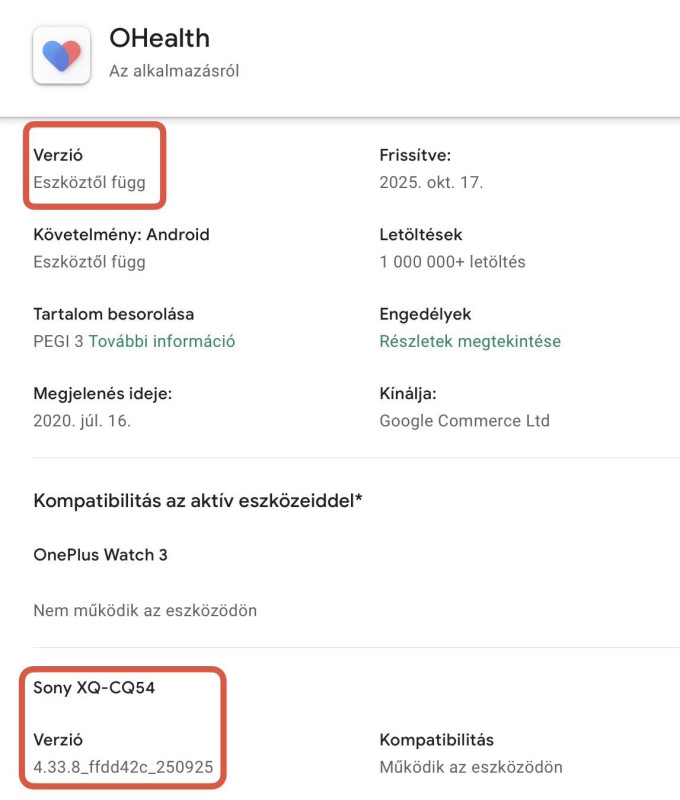Image resolution: width=680 pixels, height=800 pixels.
Task: Select the Az alkalmazásról subtitle
Action: point(174,71)
